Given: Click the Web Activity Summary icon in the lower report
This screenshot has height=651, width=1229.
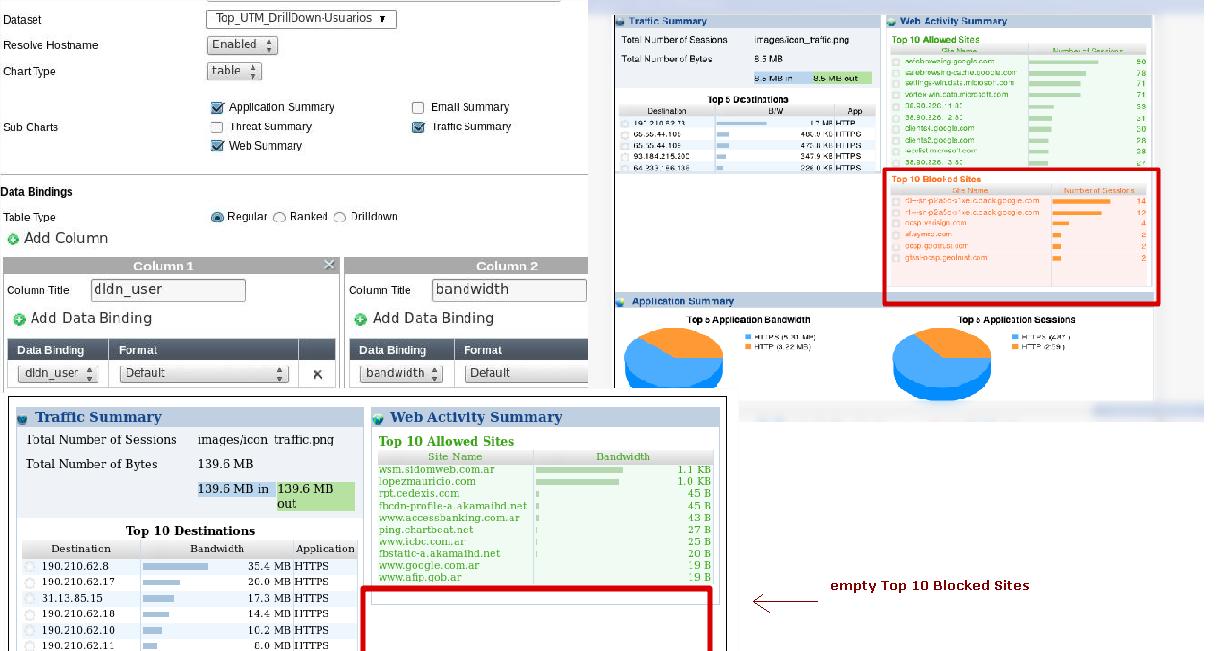Looking at the screenshot, I should coord(378,418).
